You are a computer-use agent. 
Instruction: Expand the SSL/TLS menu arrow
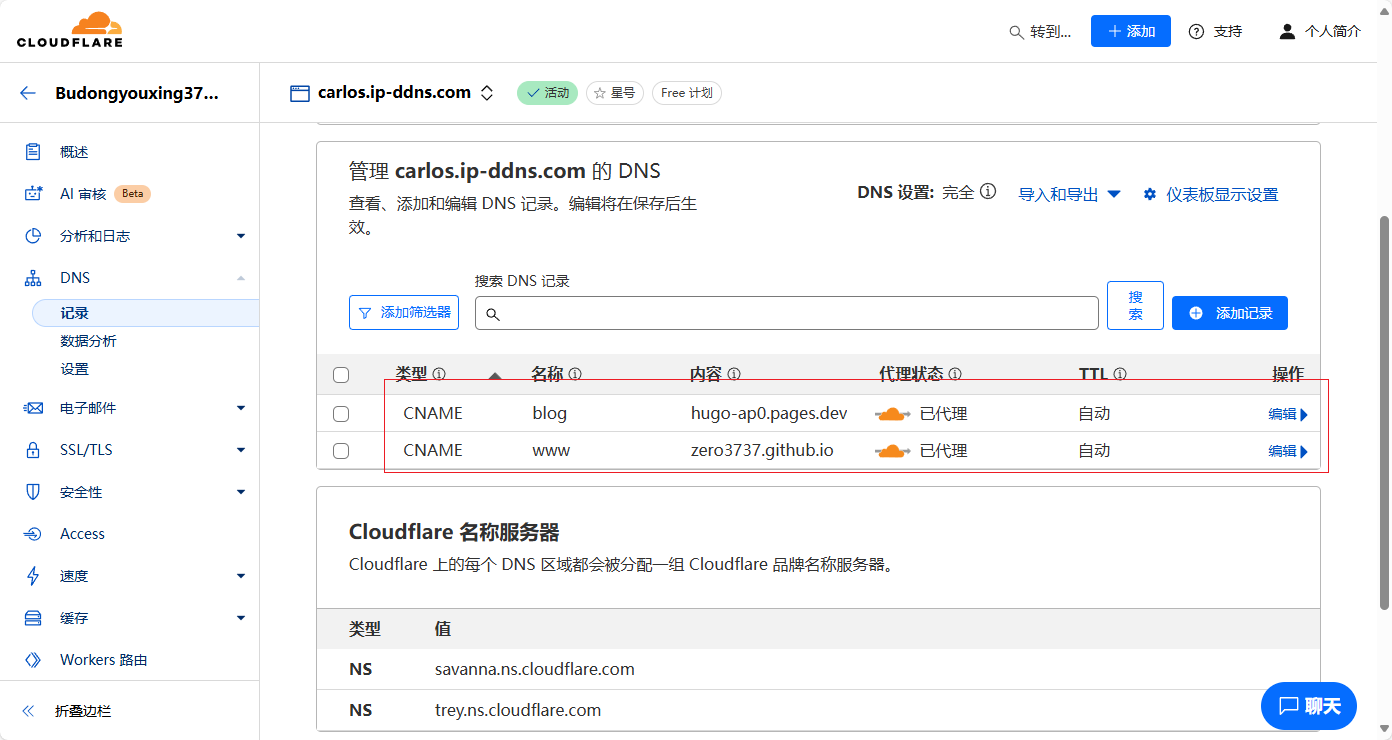click(241, 450)
